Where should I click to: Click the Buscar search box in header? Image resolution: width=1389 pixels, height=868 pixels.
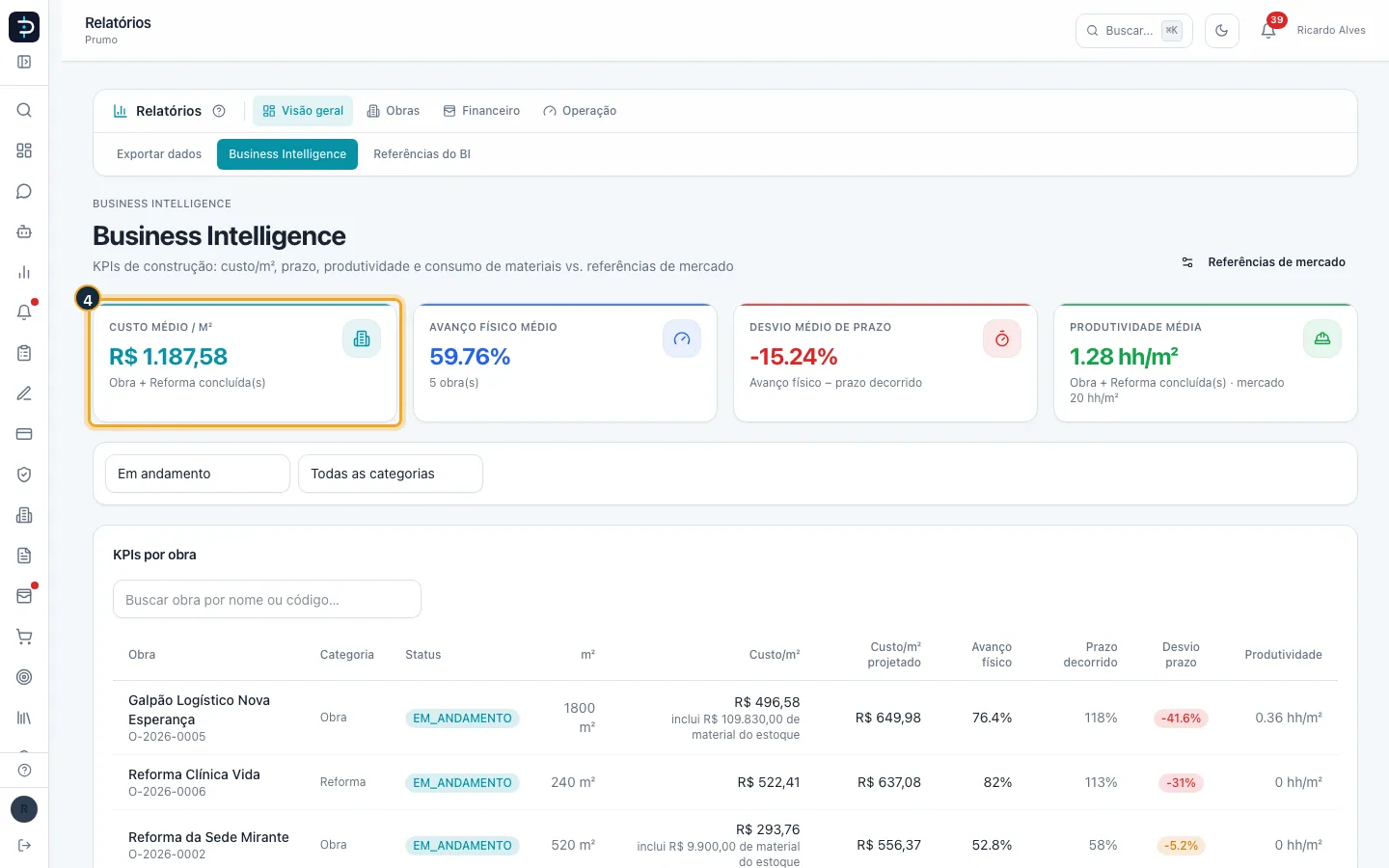coord(1134,30)
